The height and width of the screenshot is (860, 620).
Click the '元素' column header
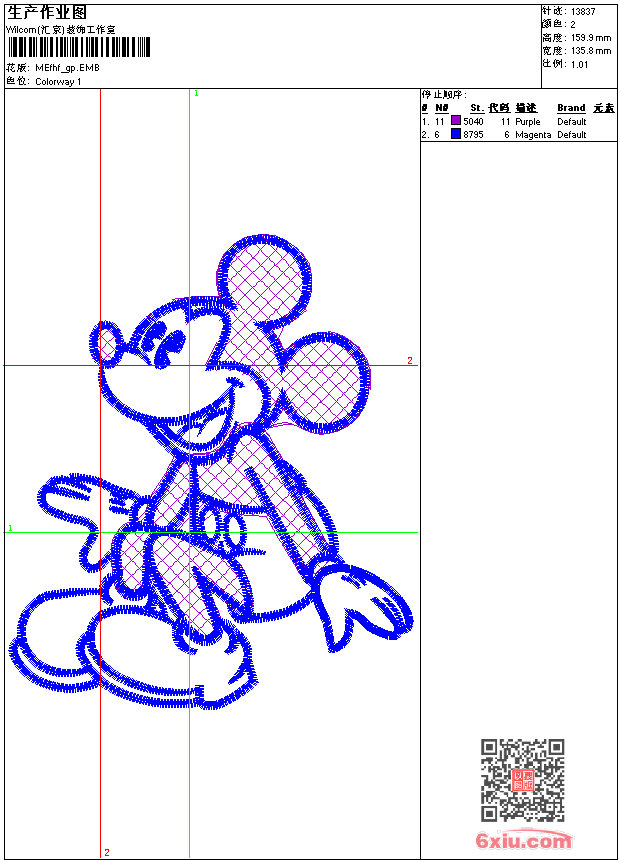[604, 108]
